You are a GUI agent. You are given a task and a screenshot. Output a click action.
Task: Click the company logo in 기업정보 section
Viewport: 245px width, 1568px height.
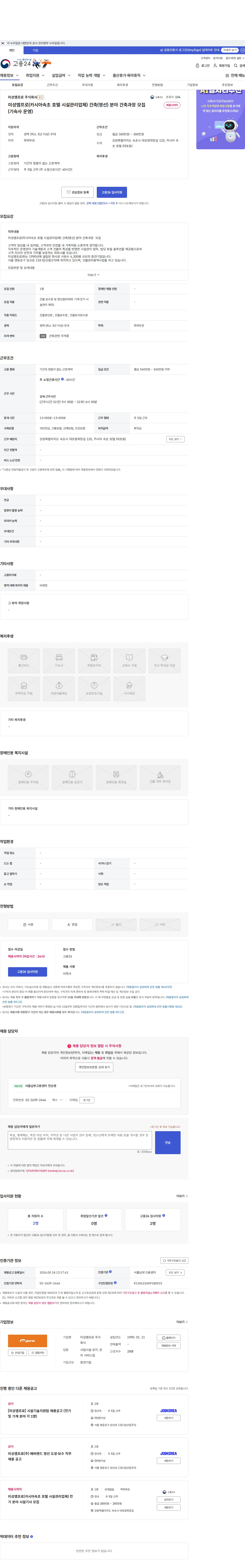point(27,1341)
